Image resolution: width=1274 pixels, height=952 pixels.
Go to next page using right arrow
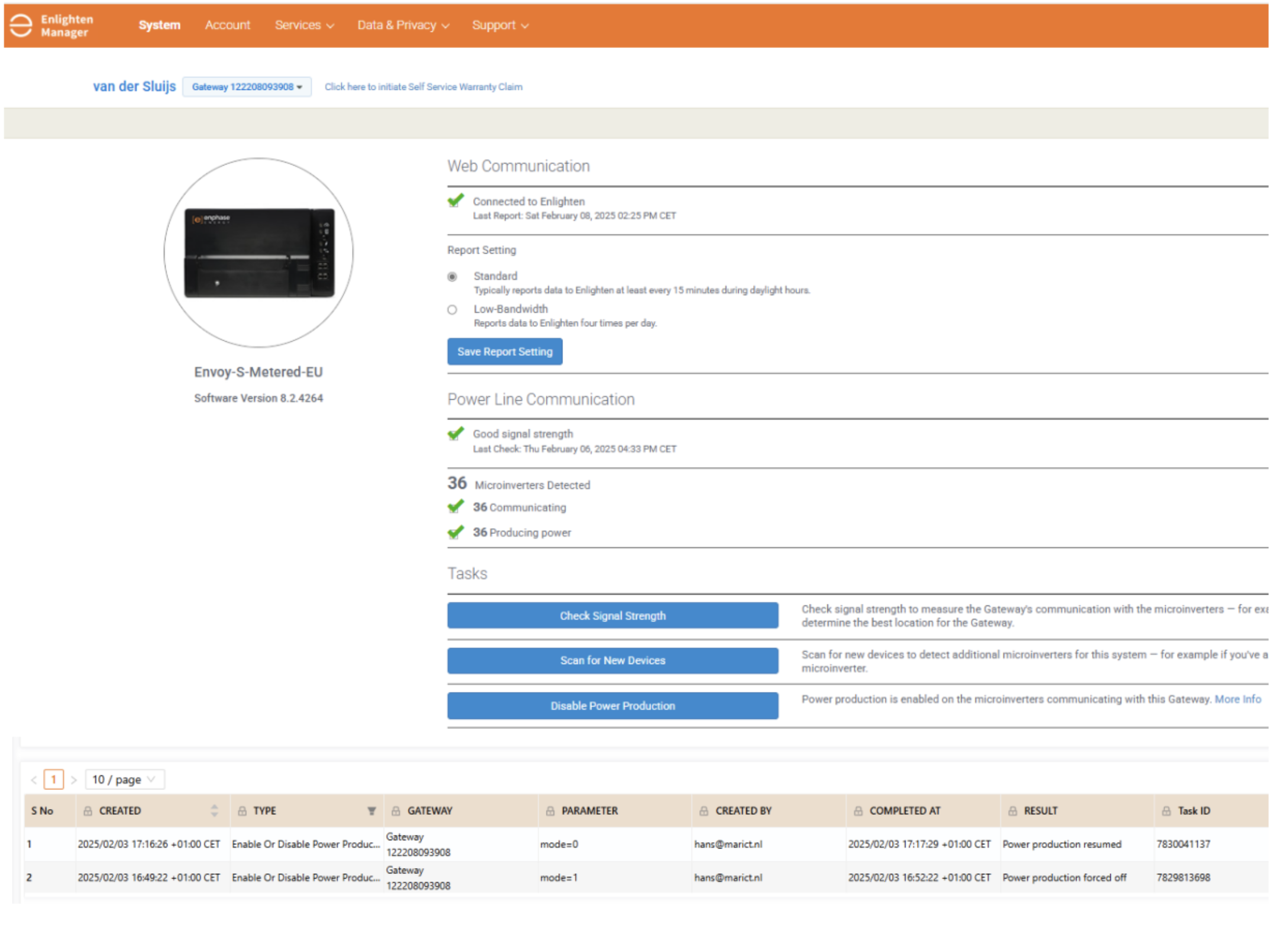(74, 779)
